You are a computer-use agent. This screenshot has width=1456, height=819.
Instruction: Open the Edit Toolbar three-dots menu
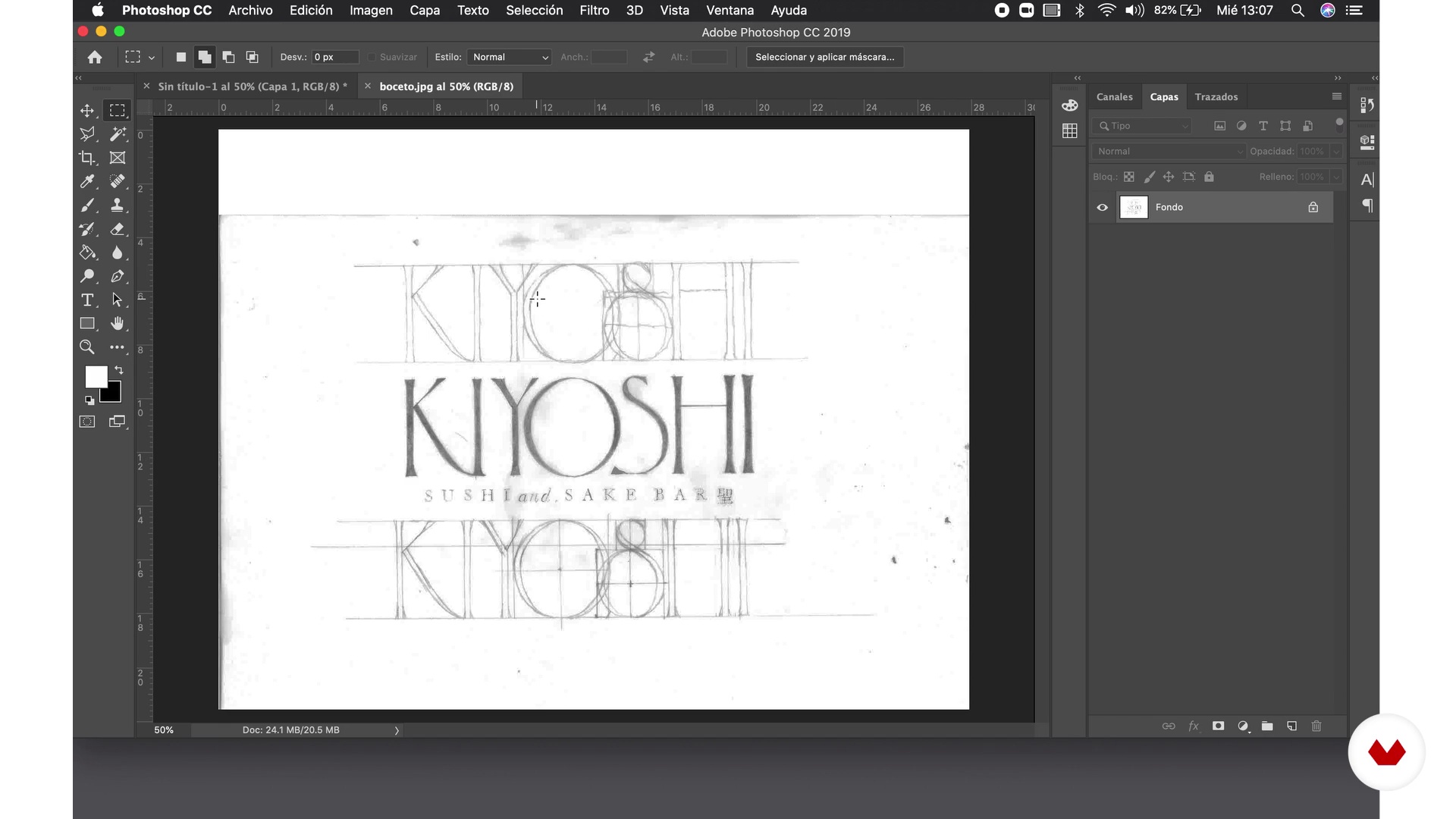point(117,347)
